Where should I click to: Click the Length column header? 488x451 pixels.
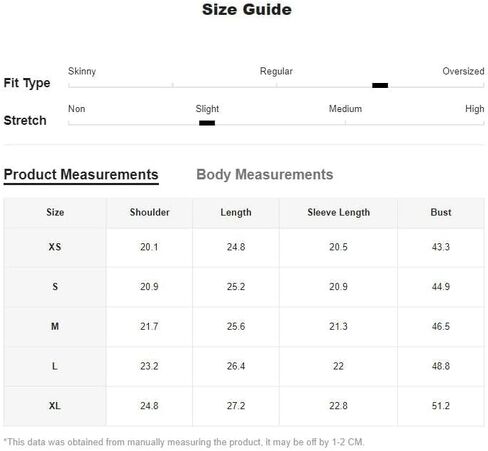pos(236,213)
